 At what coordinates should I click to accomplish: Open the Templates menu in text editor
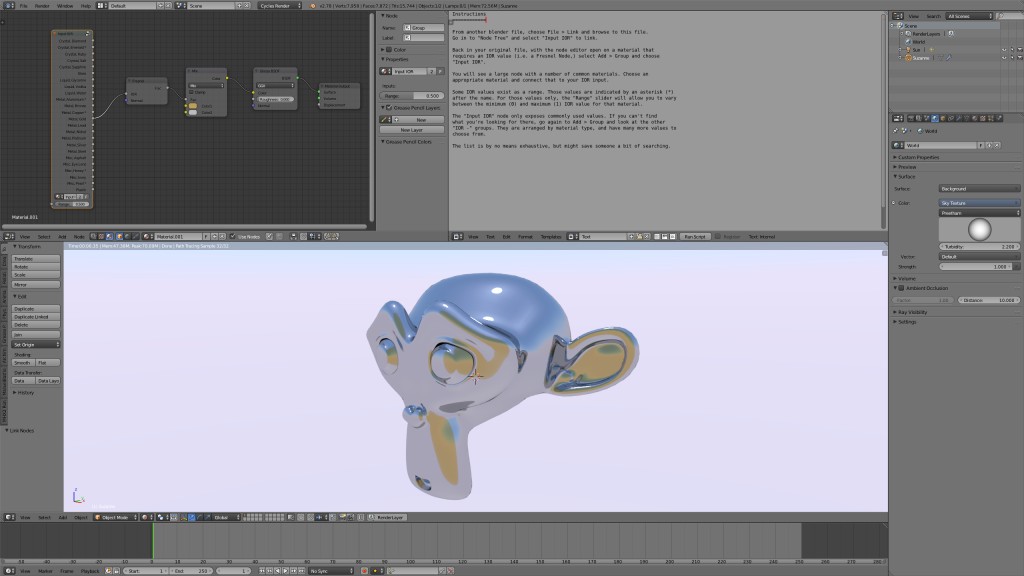click(551, 237)
